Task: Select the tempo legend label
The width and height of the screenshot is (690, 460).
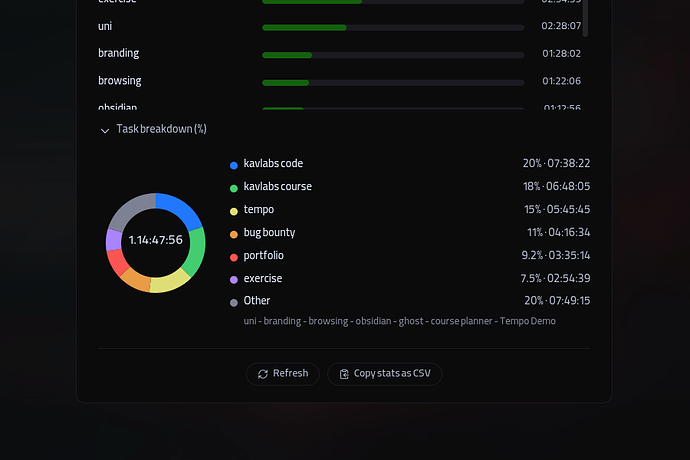Action: 259,210
